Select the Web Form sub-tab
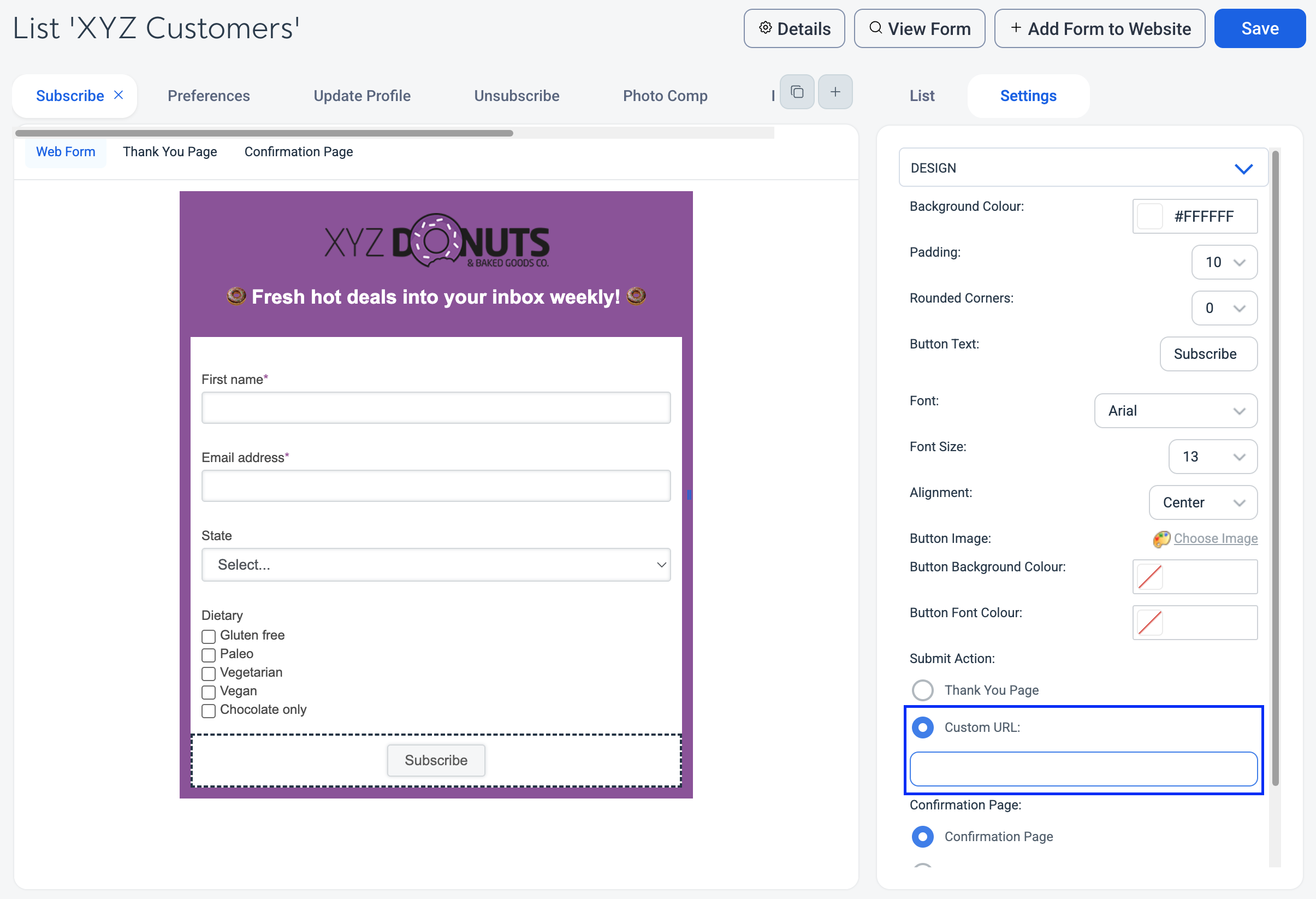The height and width of the screenshot is (899, 1316). point(66,152)
